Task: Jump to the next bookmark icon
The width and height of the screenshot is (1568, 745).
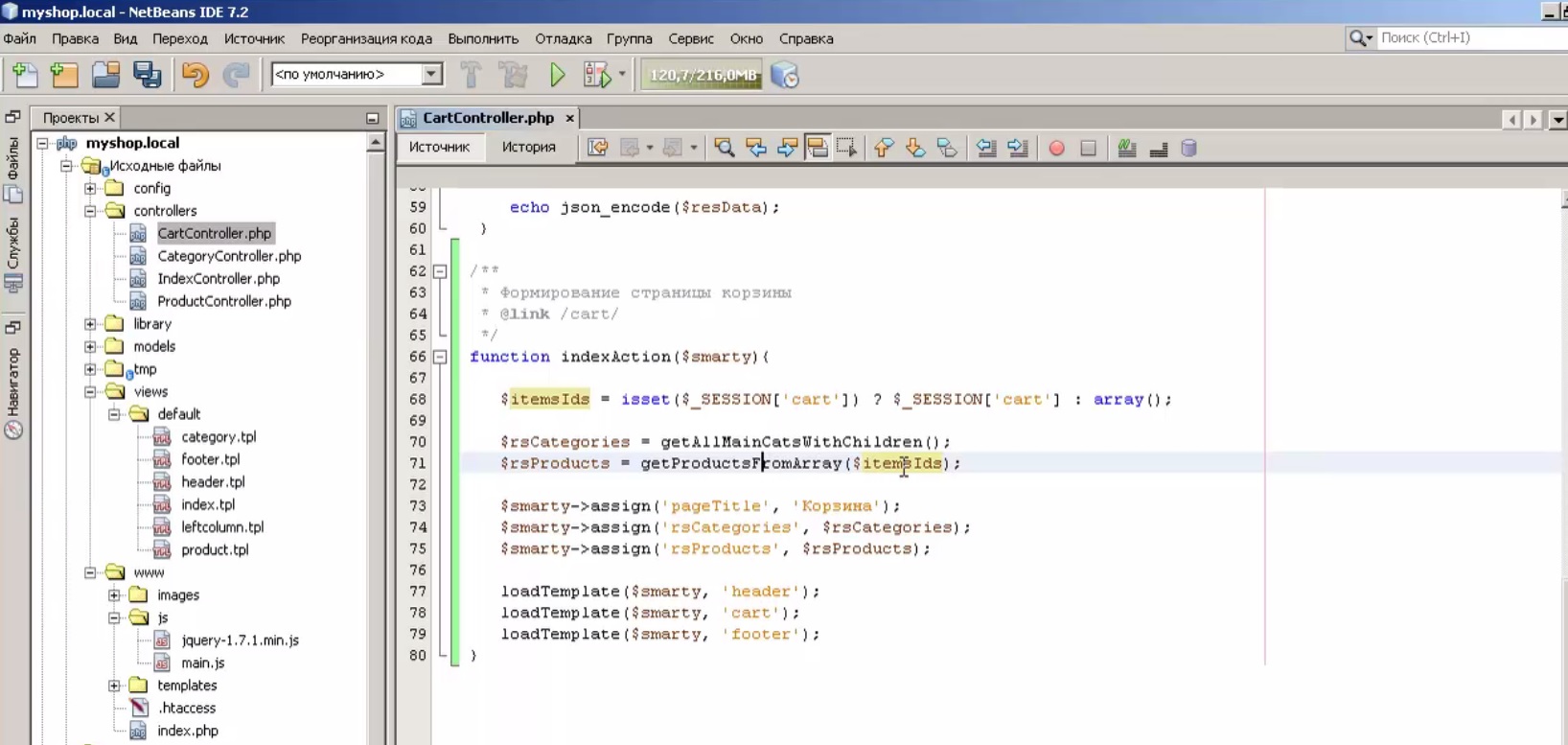Action: (x=915, y=148)
